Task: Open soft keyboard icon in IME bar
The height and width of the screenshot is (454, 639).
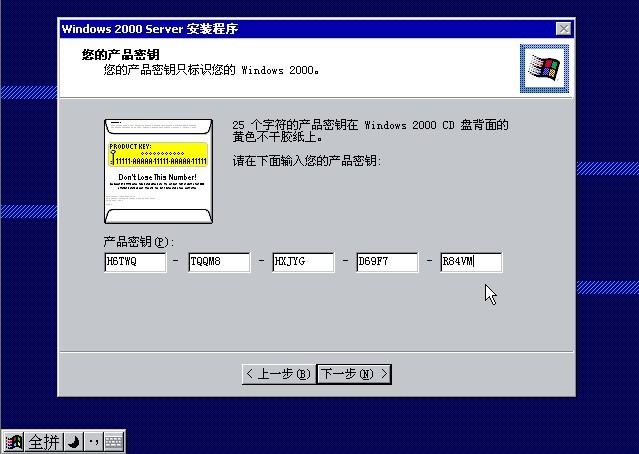Action: (x=113, y=442)
